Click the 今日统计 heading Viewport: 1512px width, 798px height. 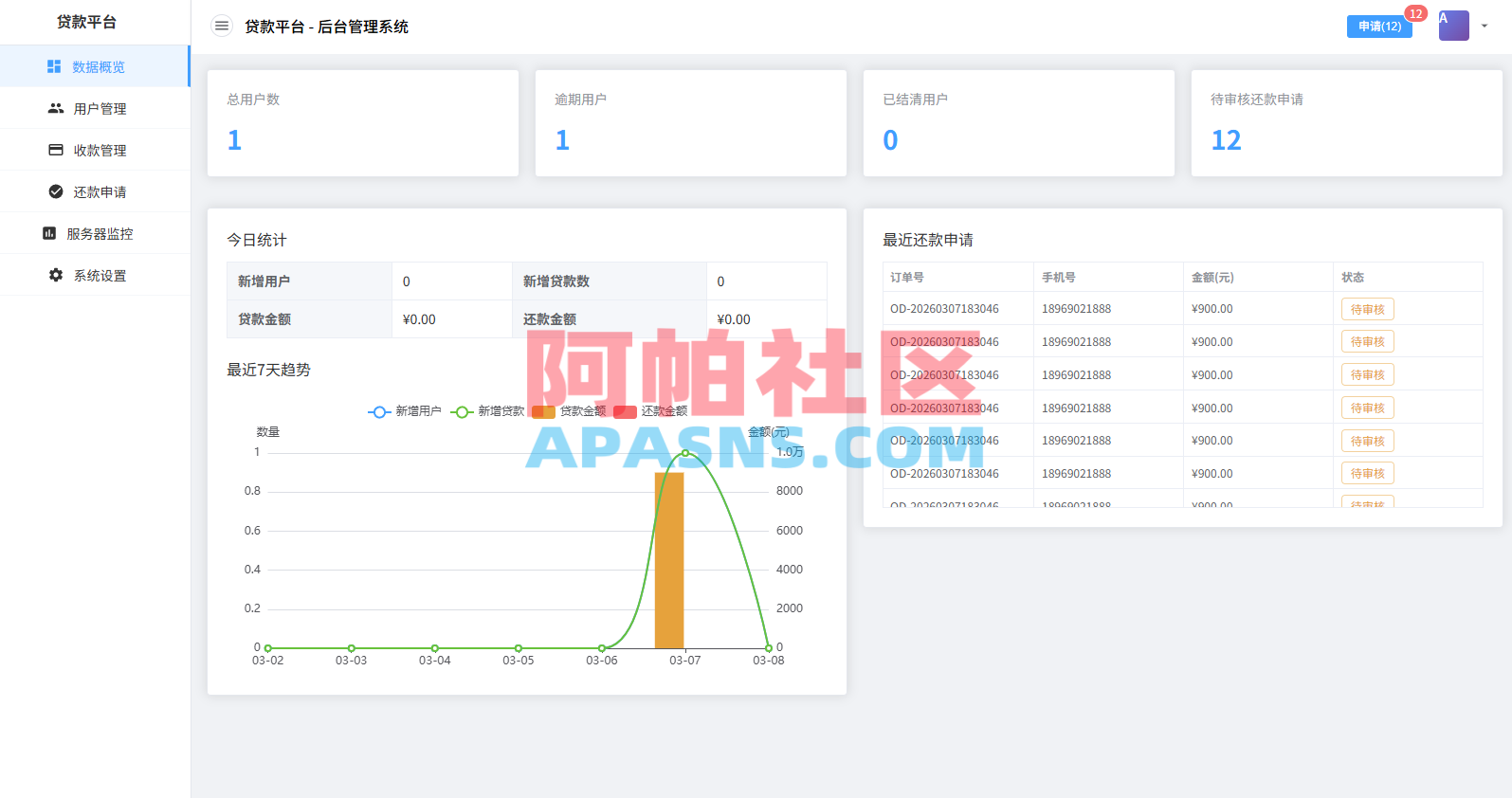(x=256, y=240)
